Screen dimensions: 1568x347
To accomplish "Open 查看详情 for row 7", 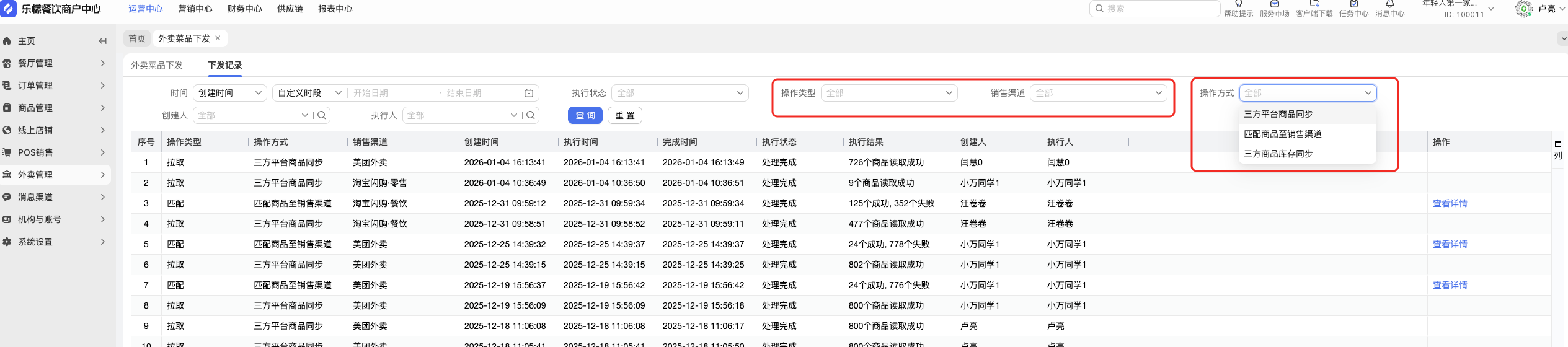I will click(x=1450, y=285).
